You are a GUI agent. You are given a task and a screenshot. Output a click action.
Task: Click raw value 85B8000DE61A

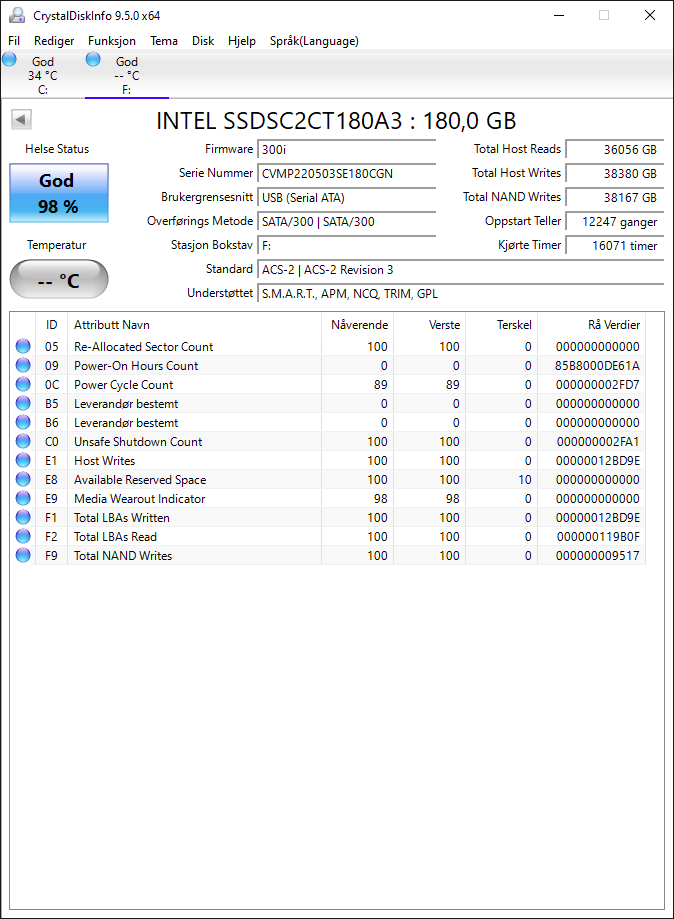tap(597, 366)
